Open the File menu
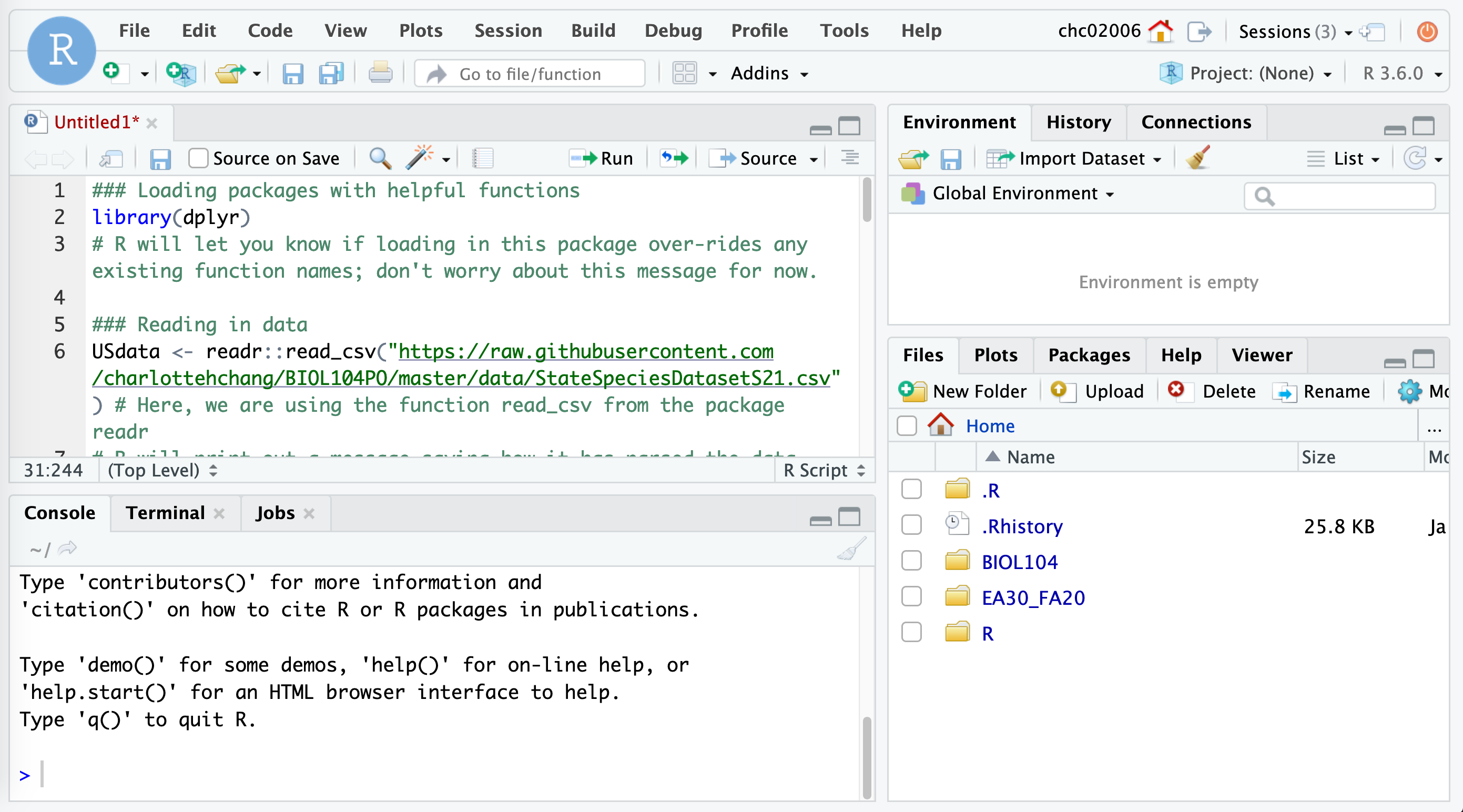 click(x=134, y=31)
